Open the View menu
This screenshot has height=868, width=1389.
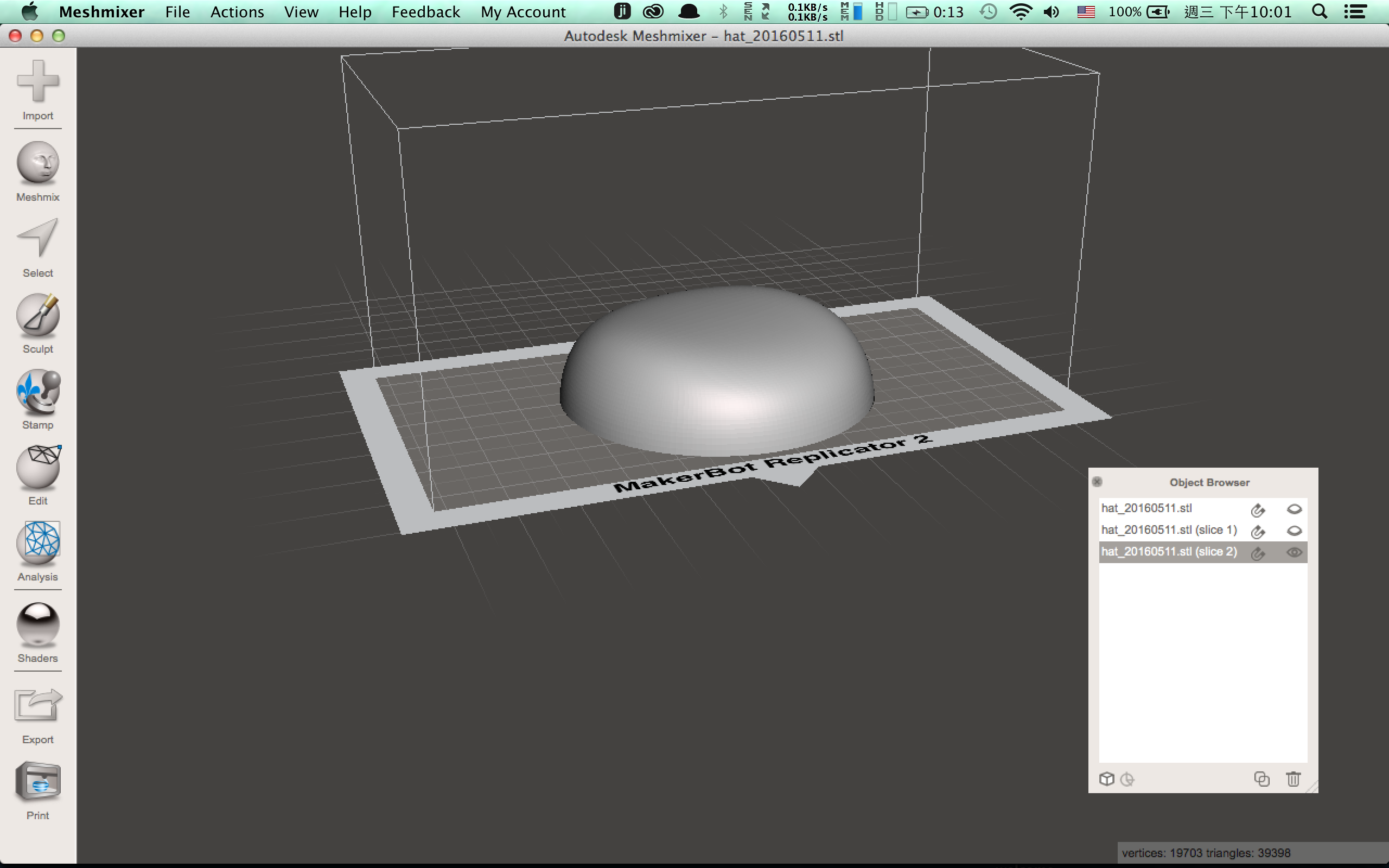point(301,12)
